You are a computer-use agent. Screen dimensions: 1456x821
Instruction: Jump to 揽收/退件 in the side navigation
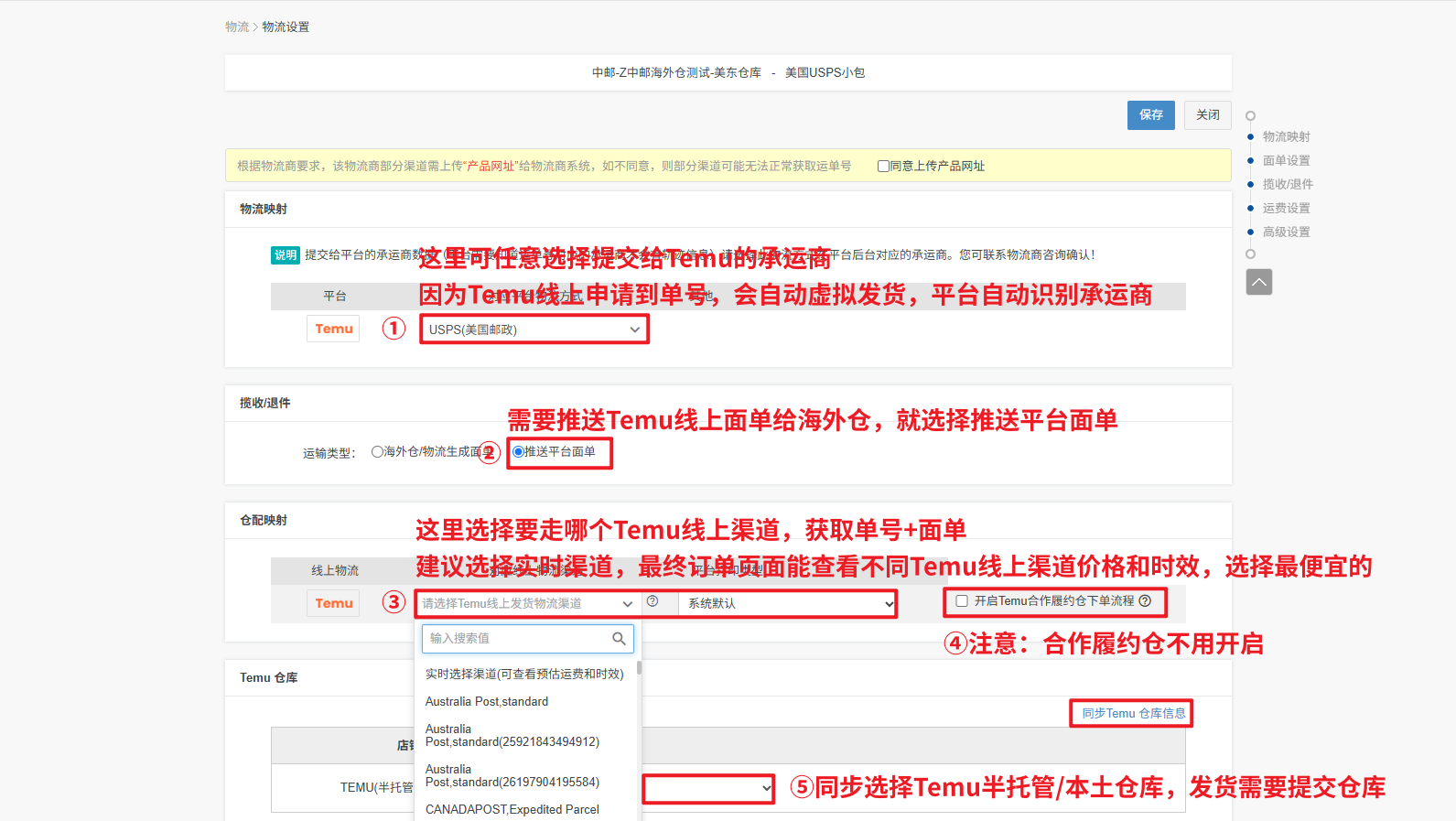pos(1288,185)
